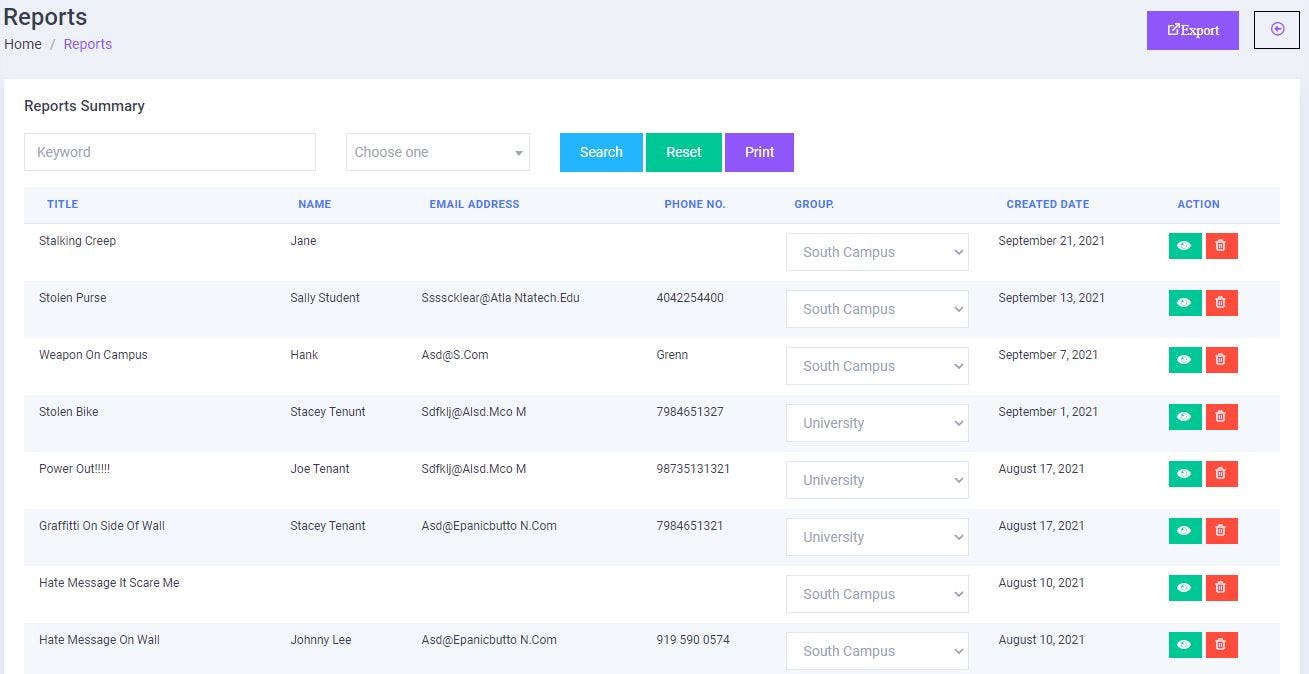Viewport: 1309px width, 674px height.
Task: View Sally Student's Stolen Purse report
Action: click(1185, 302)
